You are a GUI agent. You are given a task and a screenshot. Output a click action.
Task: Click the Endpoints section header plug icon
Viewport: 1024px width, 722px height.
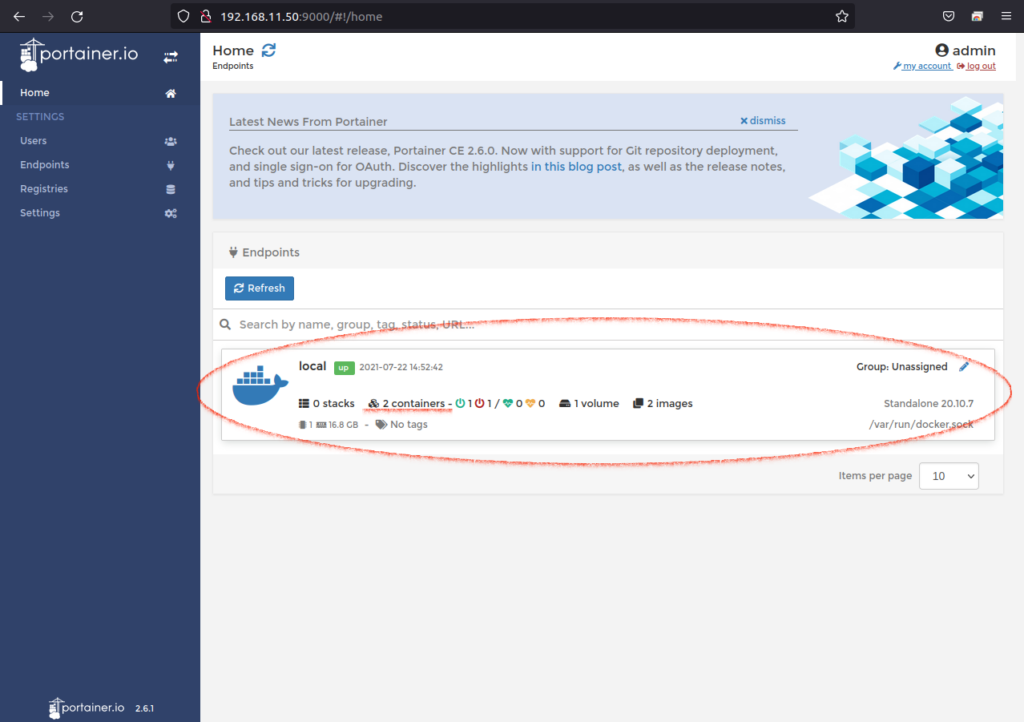(233, 253)
